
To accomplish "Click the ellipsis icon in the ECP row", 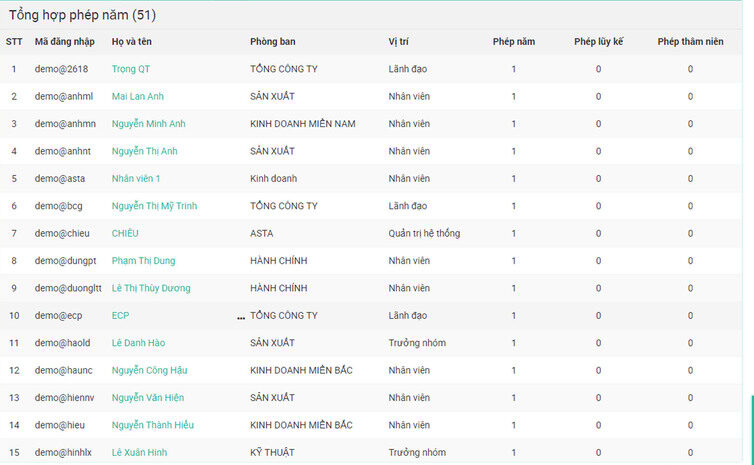I will point(241,316).
